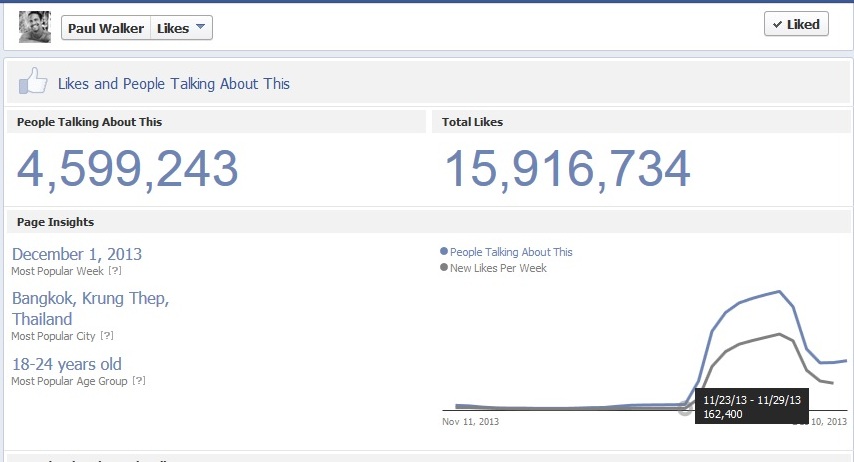Click the Bangkok, Krung Thep, Thailand city link
Image resolution: width=854 pixels, height=462 pixels.
[90, 308]
